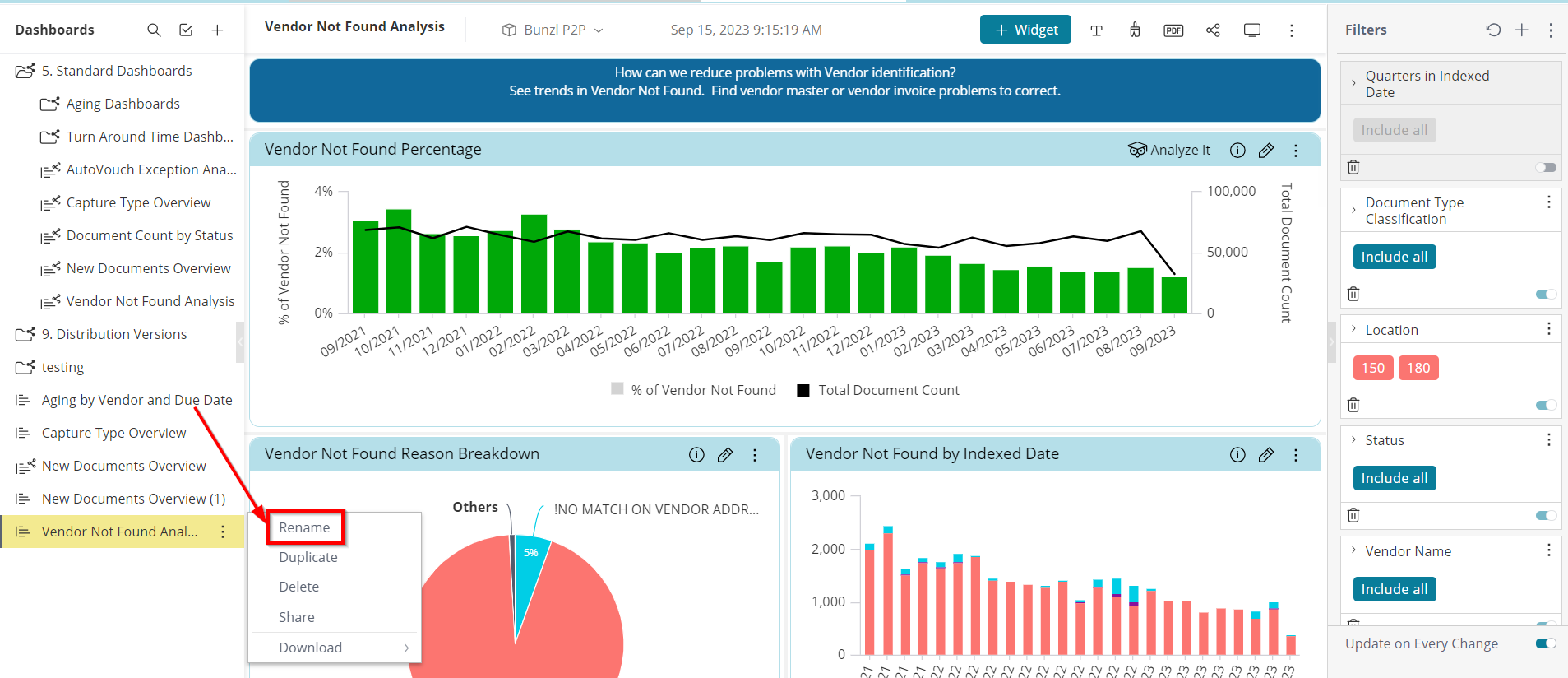Toggle Update on Every Change switch
This screenshot has width=1568, height=678.
click(x=1546, y=643)
